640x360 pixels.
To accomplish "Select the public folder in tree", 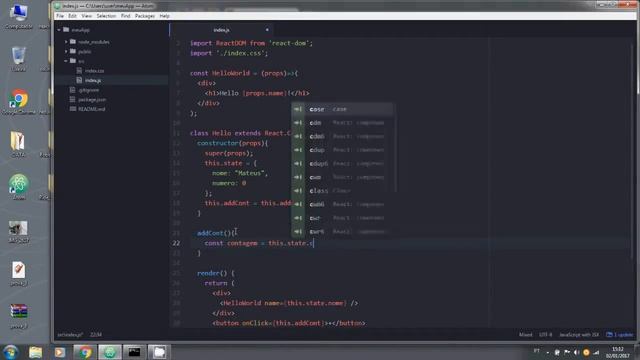I will point(84,51).
